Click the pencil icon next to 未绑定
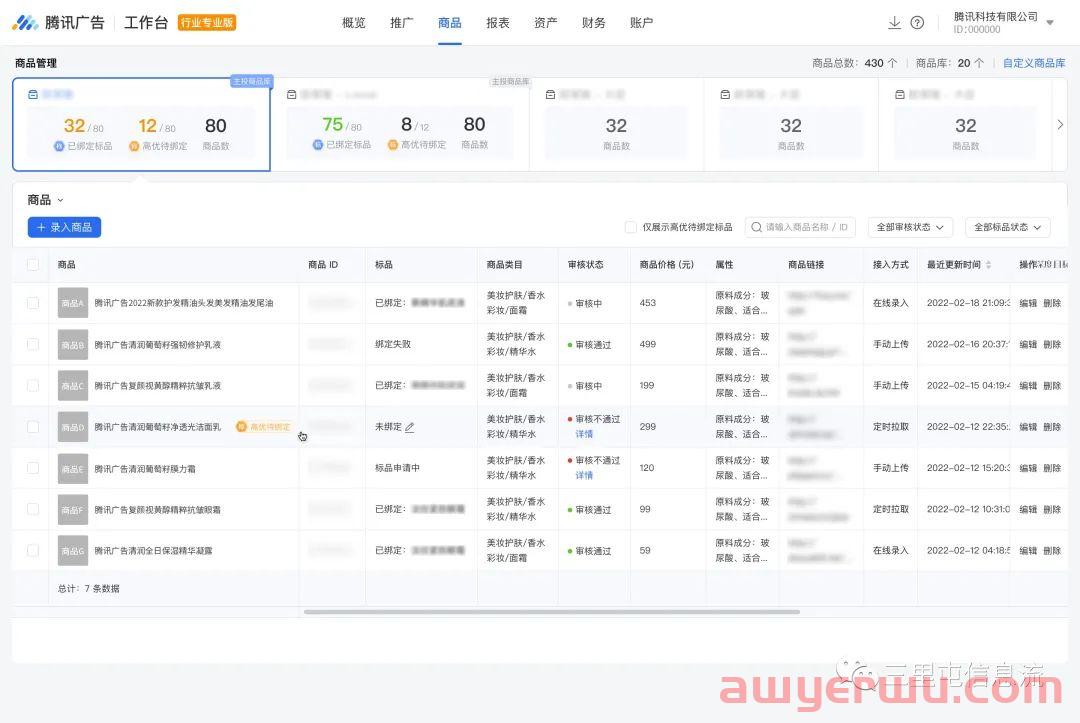The height and width of the screenshot is (723, 1080). click(x=410, y=427)
